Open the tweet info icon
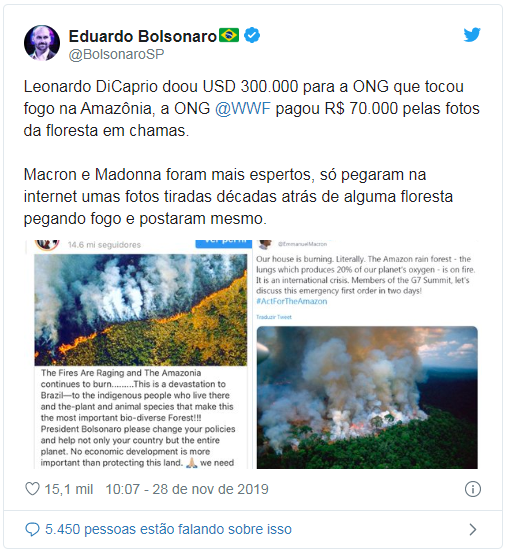The height and width of the screenshot is (552, 506). pos(473,489)
